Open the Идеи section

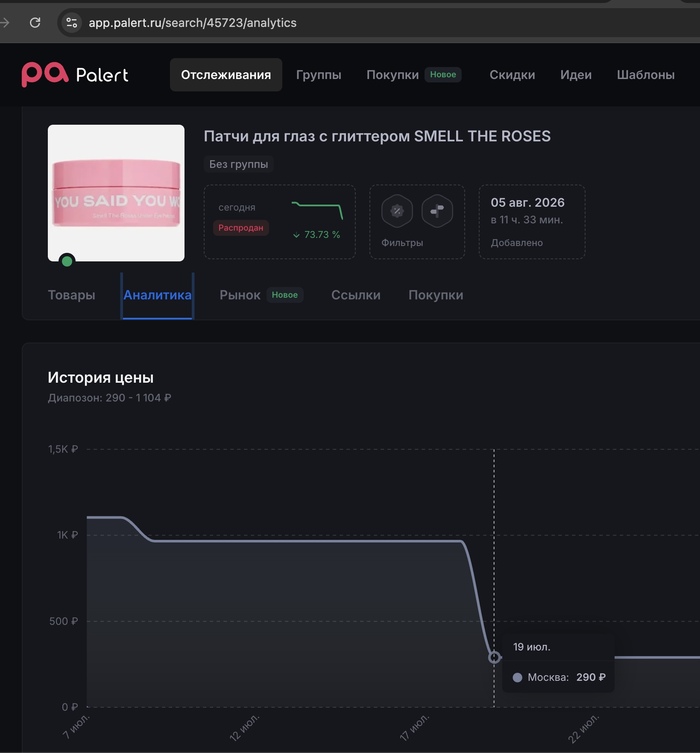click(576, 74)
